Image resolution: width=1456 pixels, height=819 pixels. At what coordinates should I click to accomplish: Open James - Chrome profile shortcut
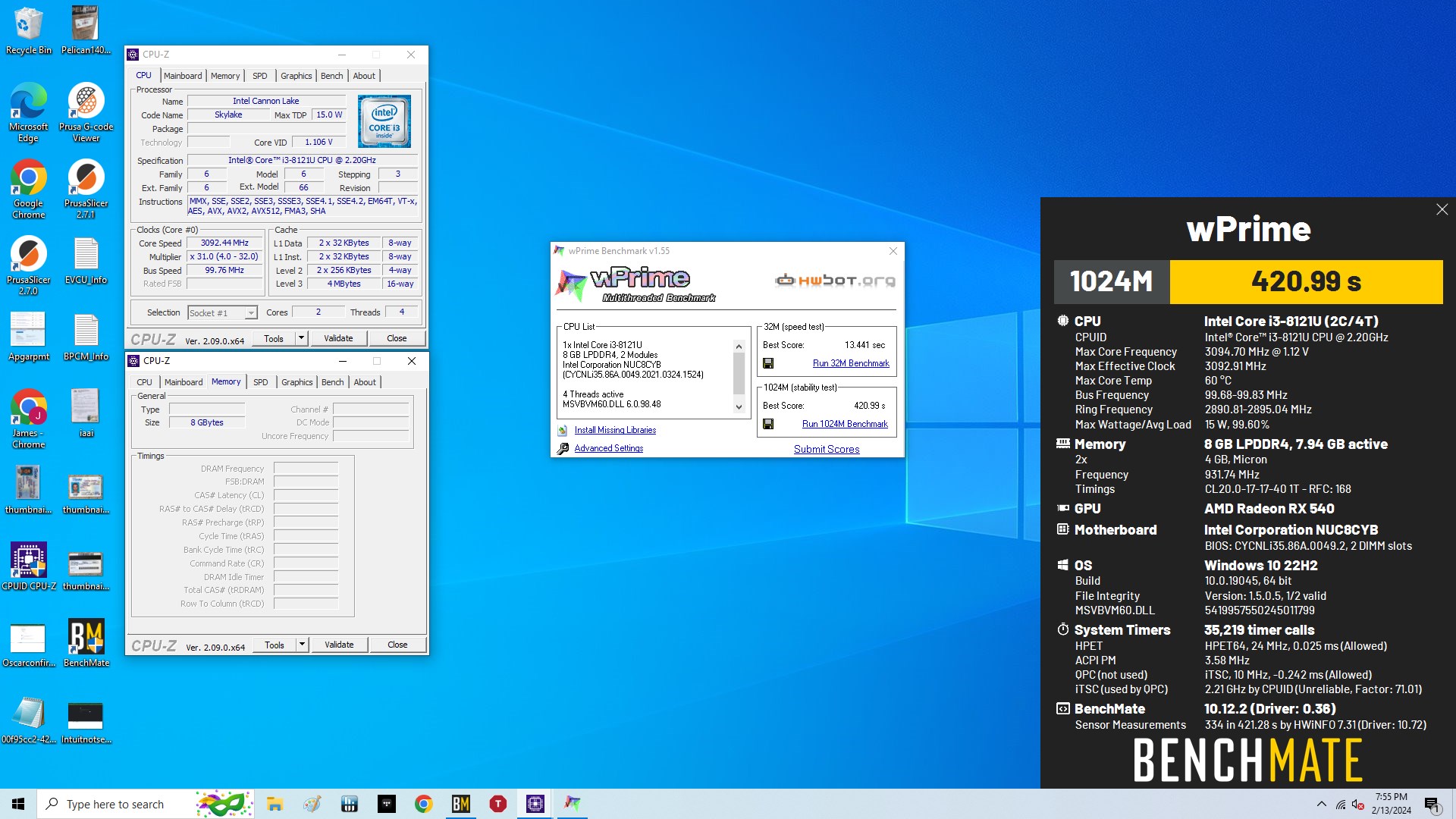pyautogui.click(x=28, y=419)
